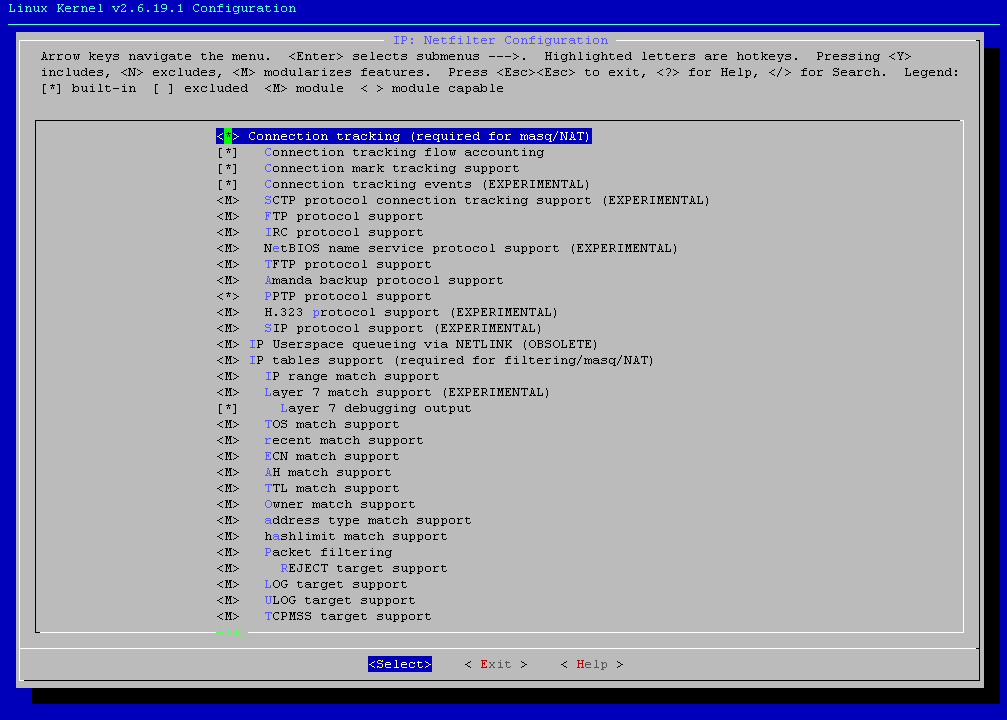Select AH match support row
1007x720 pixels.
tap(304, 473)
